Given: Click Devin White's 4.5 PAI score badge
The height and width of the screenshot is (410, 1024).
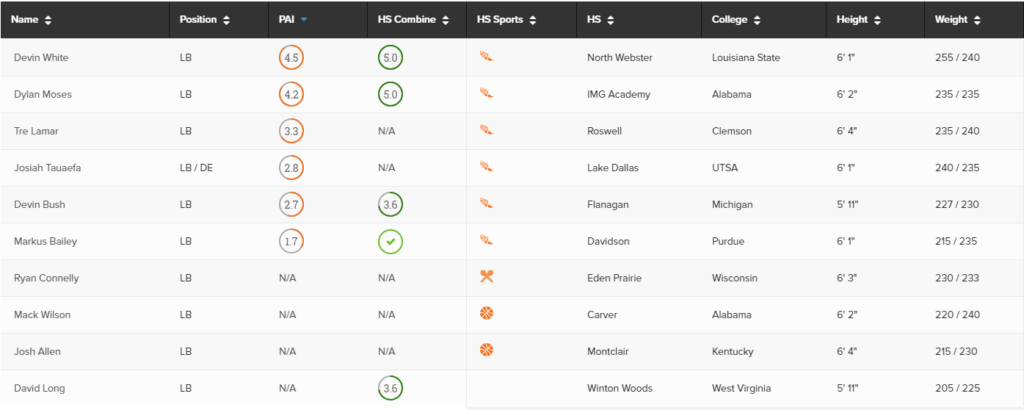Looking at the screenshot, I should 291,57.
